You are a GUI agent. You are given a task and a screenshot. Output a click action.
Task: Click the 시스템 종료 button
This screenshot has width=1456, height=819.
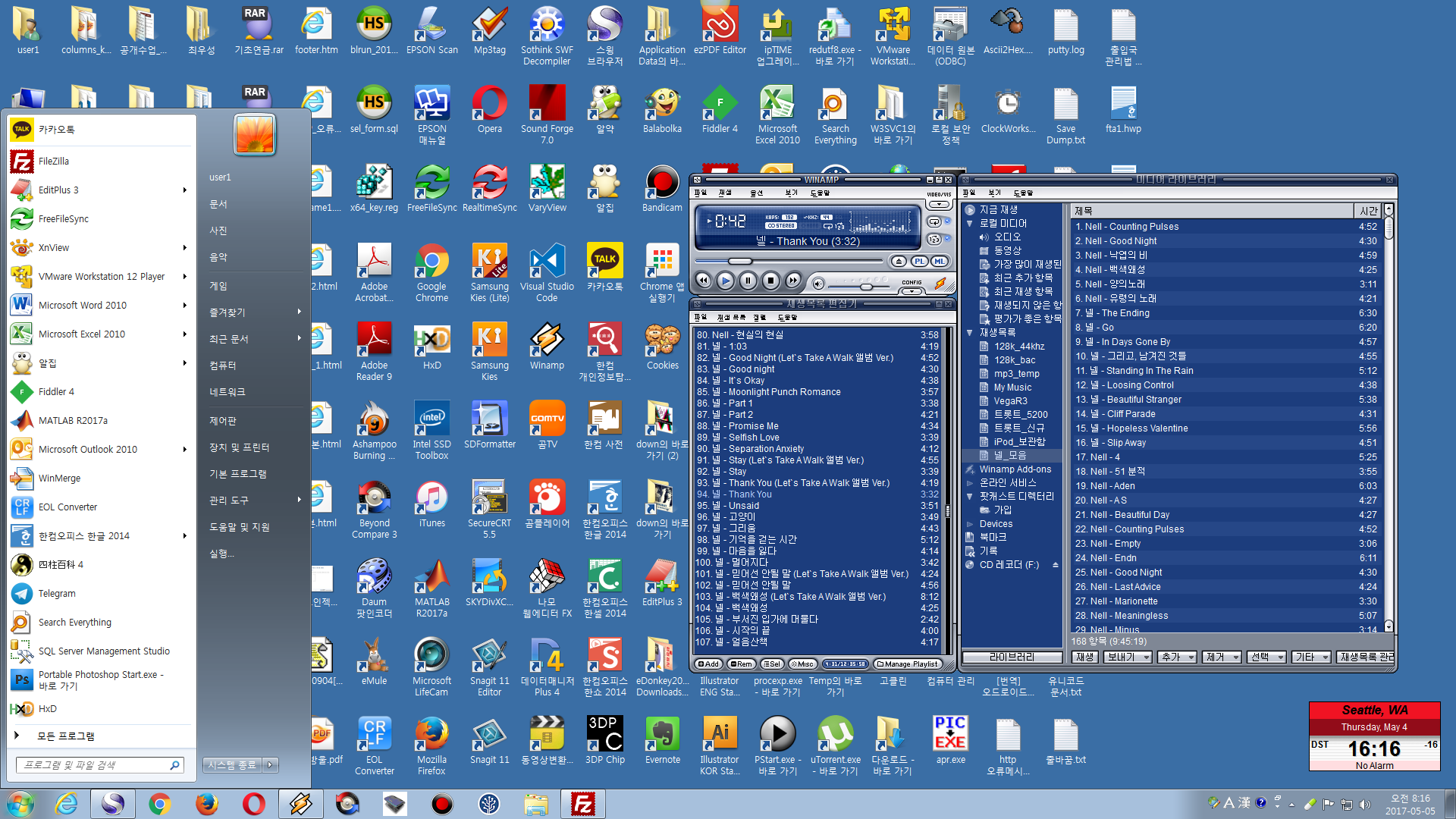point(232,765)
